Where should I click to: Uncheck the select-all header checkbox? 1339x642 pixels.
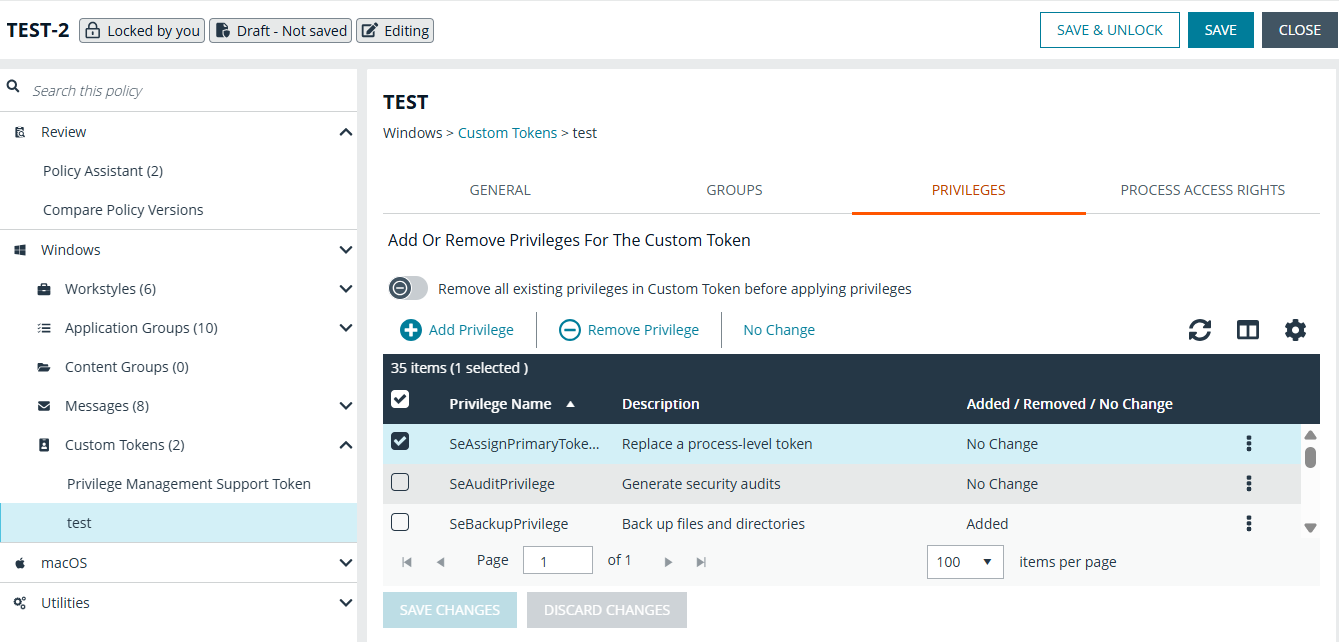tap(400, 399)
